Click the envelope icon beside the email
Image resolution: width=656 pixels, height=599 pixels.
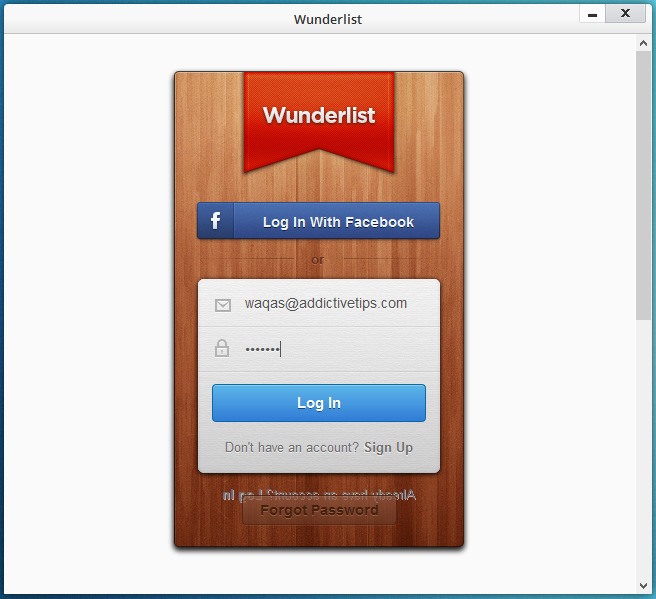tap(223, 305)
